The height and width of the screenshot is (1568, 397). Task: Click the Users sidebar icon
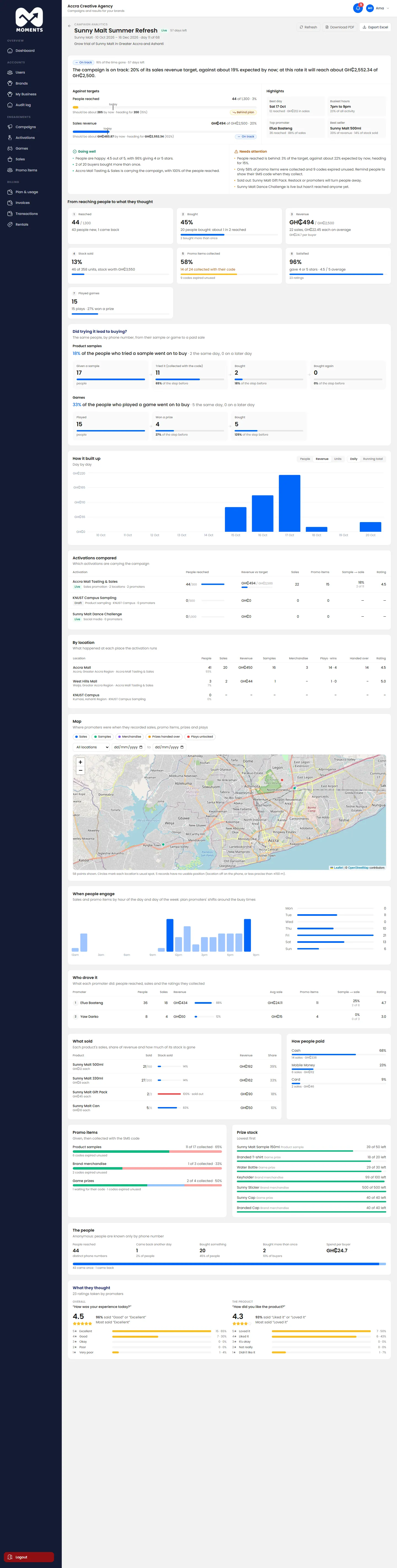(x=10, y=72)
